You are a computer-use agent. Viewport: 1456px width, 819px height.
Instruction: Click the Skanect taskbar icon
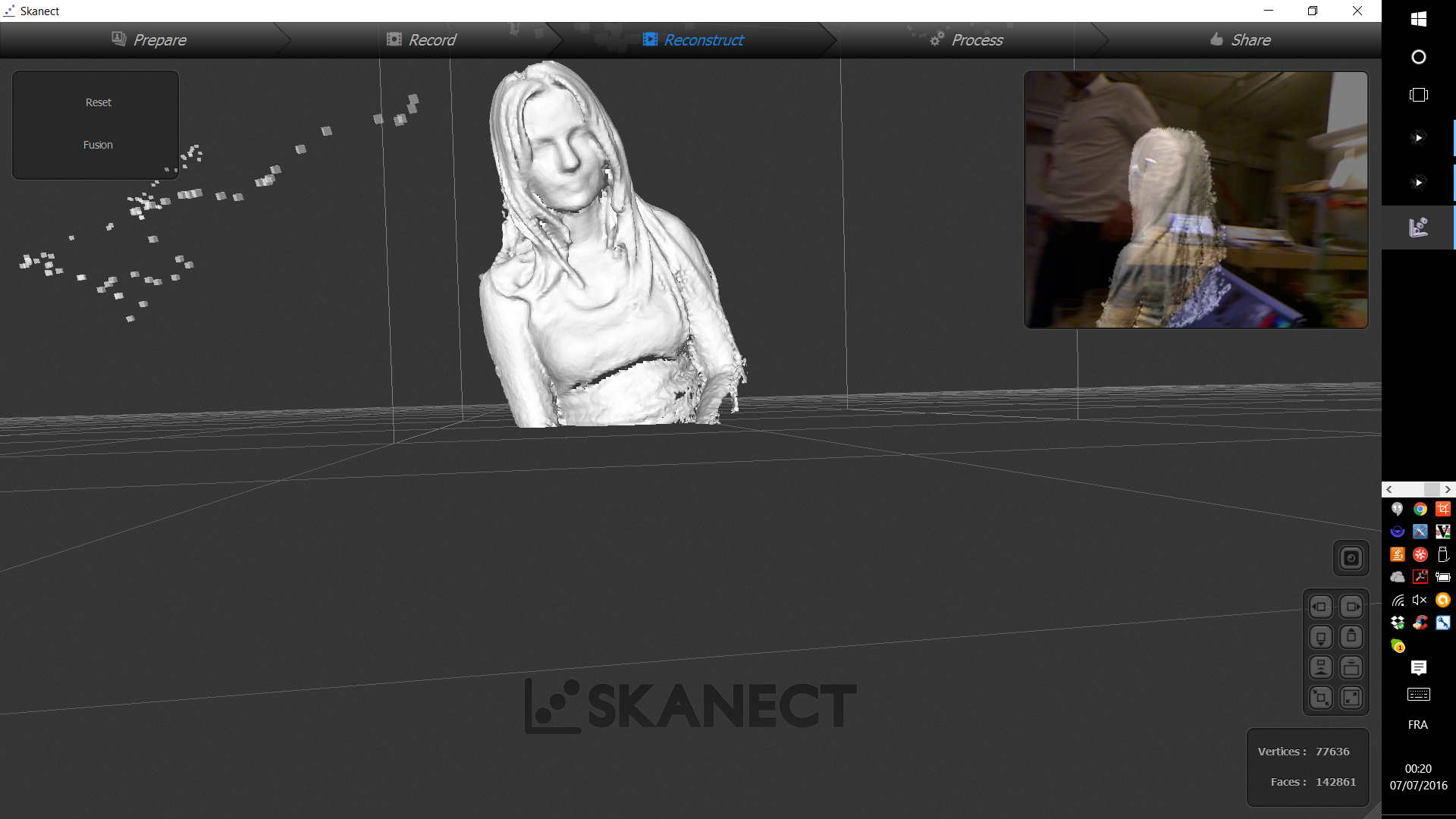click(1418, 227)
